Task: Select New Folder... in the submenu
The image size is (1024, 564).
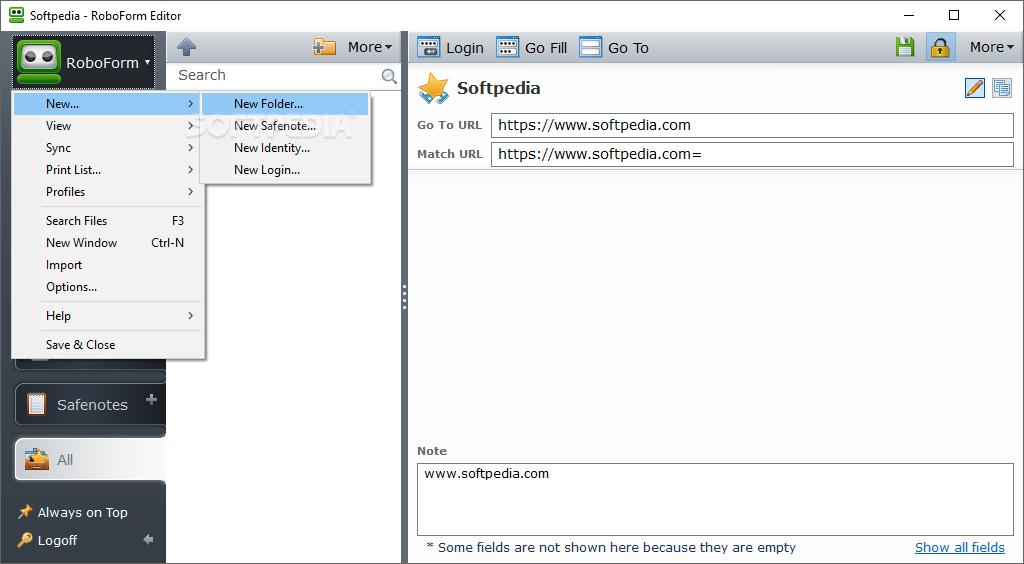Action: point(285,104)
